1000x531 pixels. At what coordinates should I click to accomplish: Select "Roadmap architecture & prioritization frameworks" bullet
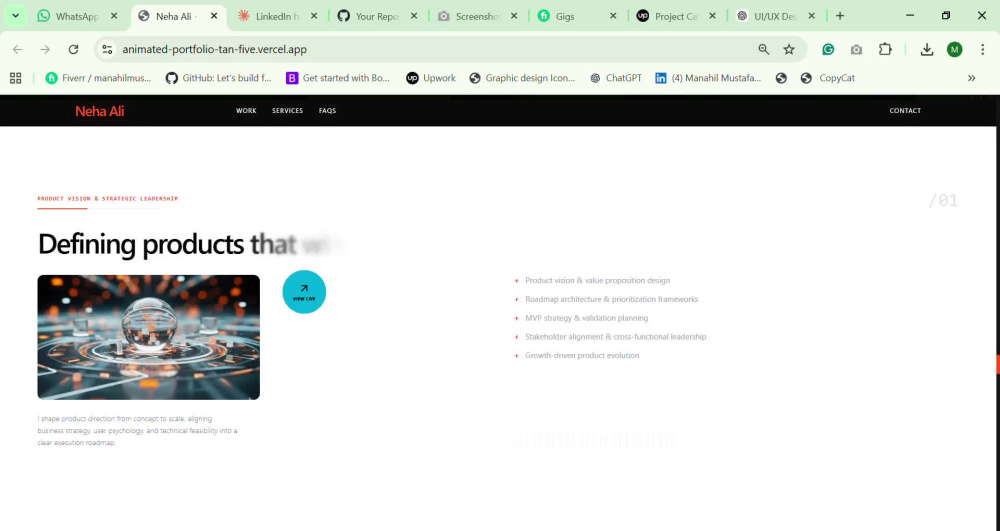[612, 299]
